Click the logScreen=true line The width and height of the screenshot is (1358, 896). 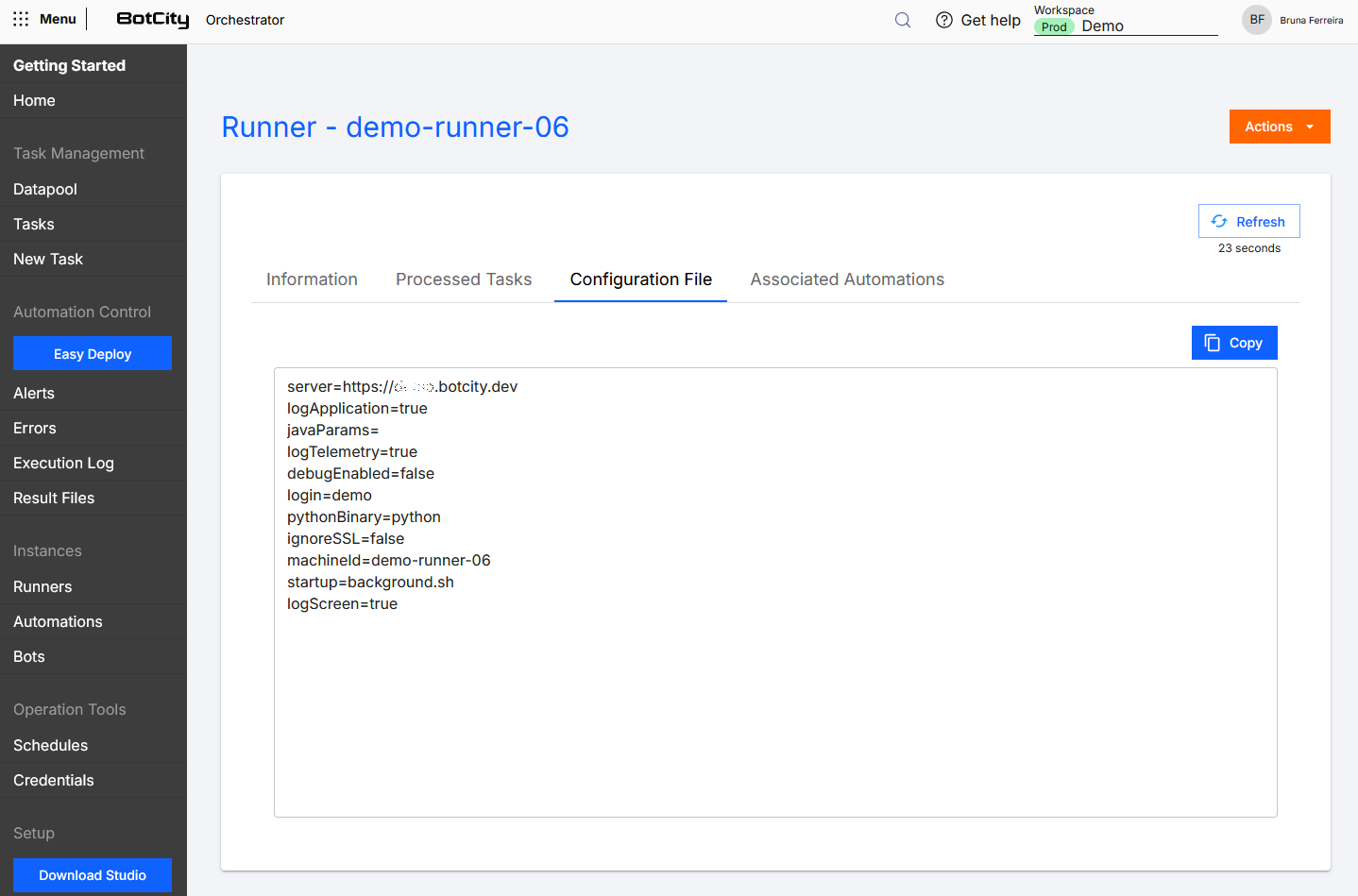click(342, 603)
